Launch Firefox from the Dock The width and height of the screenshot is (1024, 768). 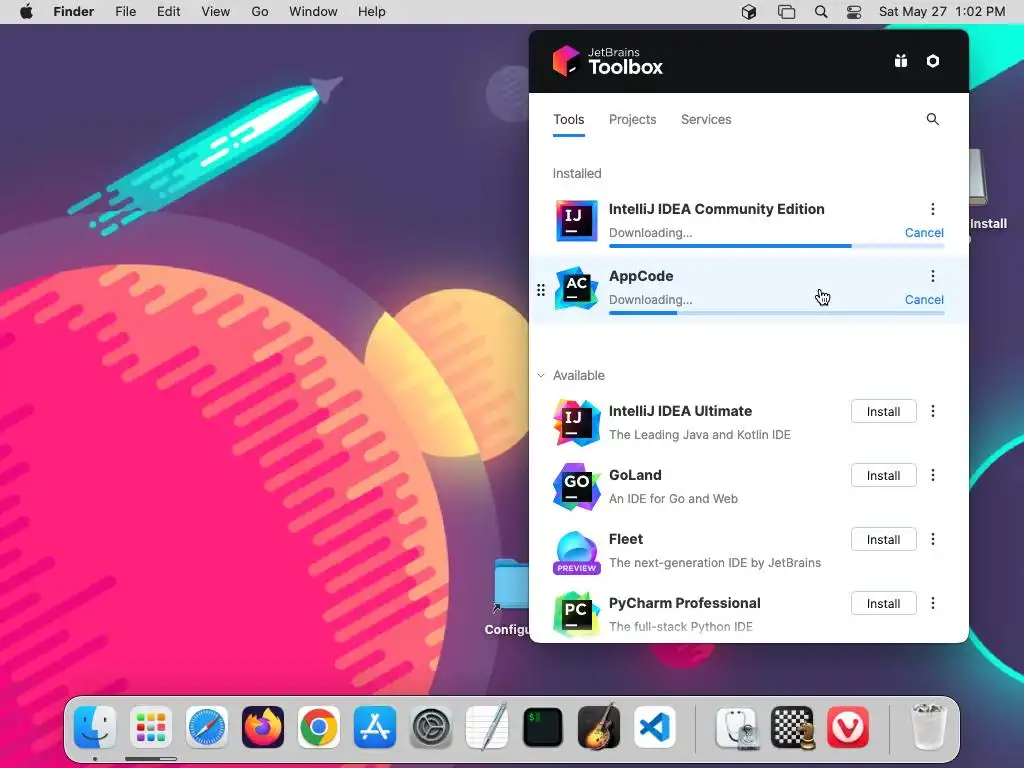click(x=263, y=727)
